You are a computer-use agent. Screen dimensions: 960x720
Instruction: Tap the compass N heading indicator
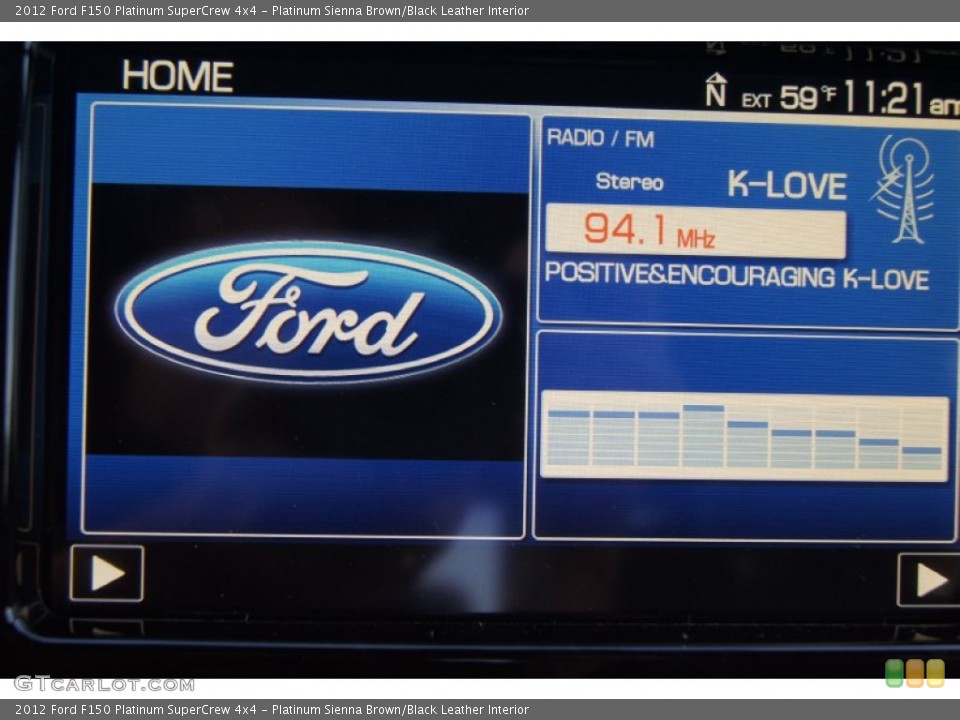[x=715, y=90]
